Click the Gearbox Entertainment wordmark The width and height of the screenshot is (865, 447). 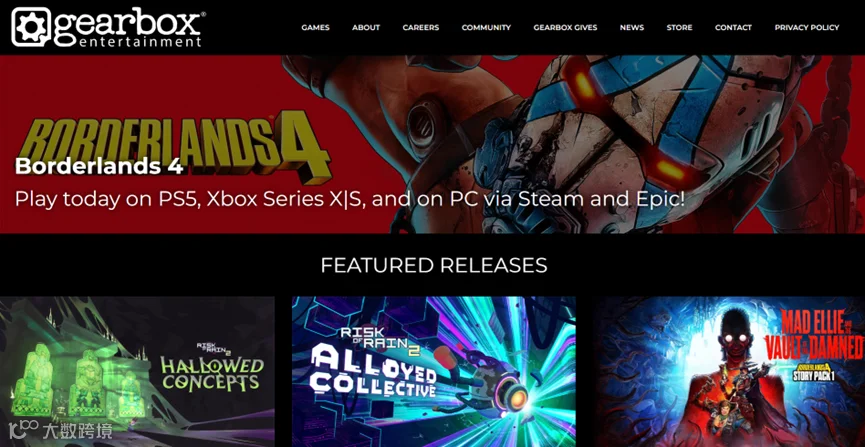click(x=130, y=28)
